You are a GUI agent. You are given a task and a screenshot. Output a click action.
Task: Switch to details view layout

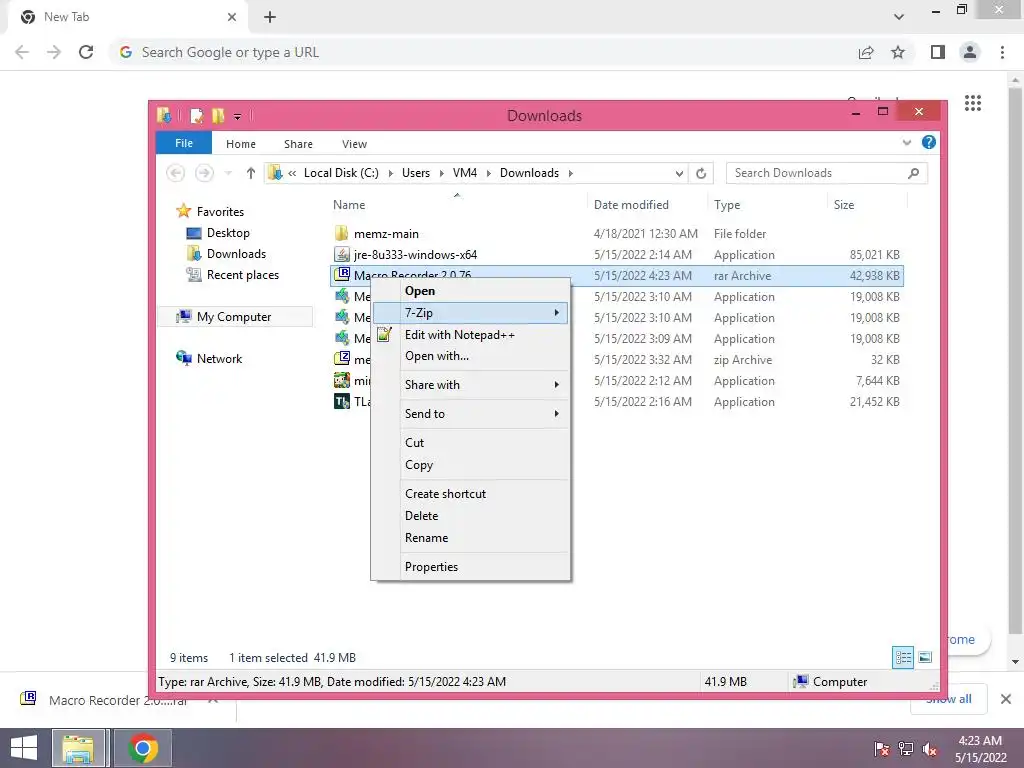903,657
